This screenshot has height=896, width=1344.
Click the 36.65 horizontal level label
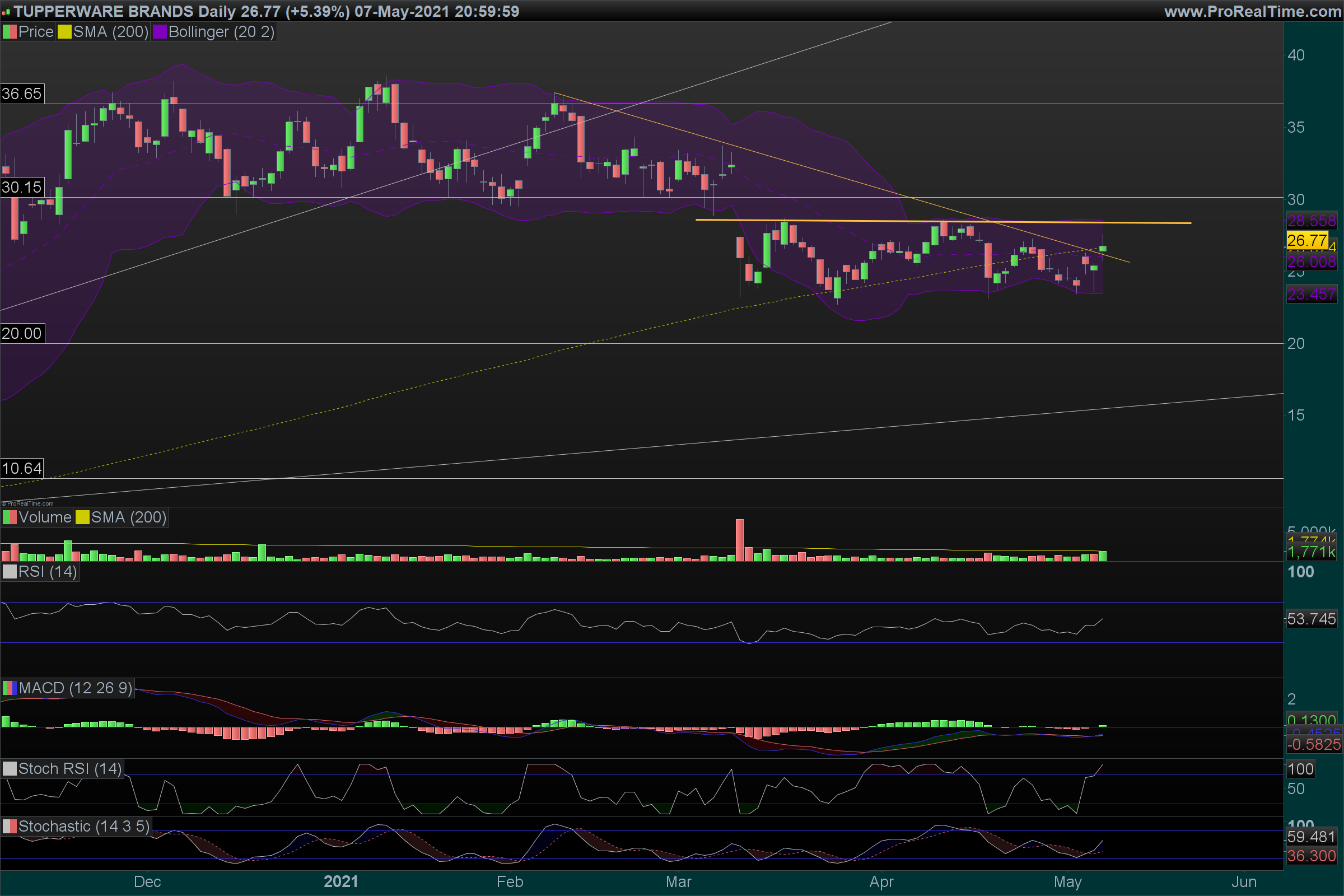pyautogui.click(x=22, y=94)
